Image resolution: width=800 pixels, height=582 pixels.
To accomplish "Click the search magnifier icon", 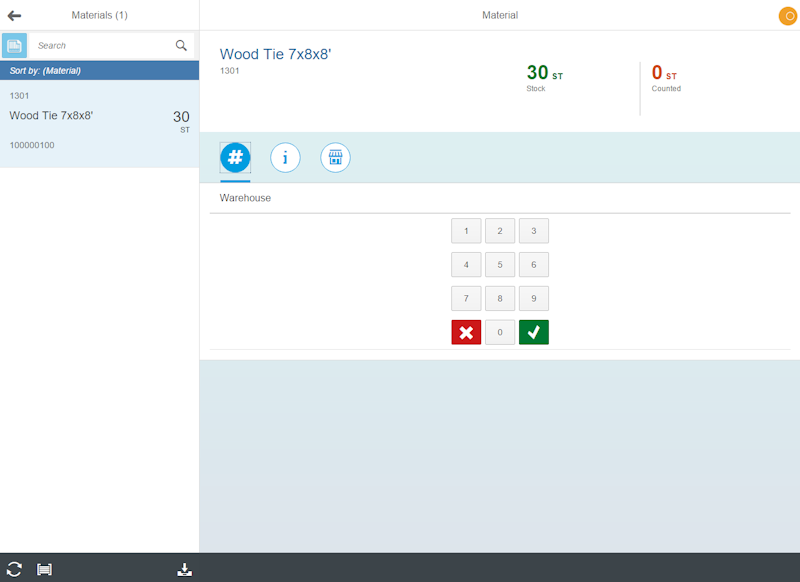I will 181,46.
